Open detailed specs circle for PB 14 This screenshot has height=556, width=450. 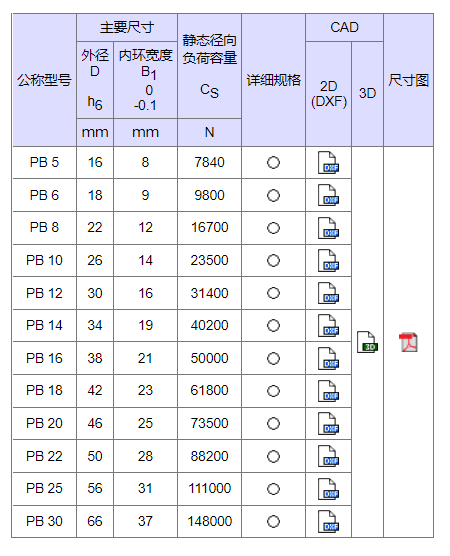(x=273, y=326)
